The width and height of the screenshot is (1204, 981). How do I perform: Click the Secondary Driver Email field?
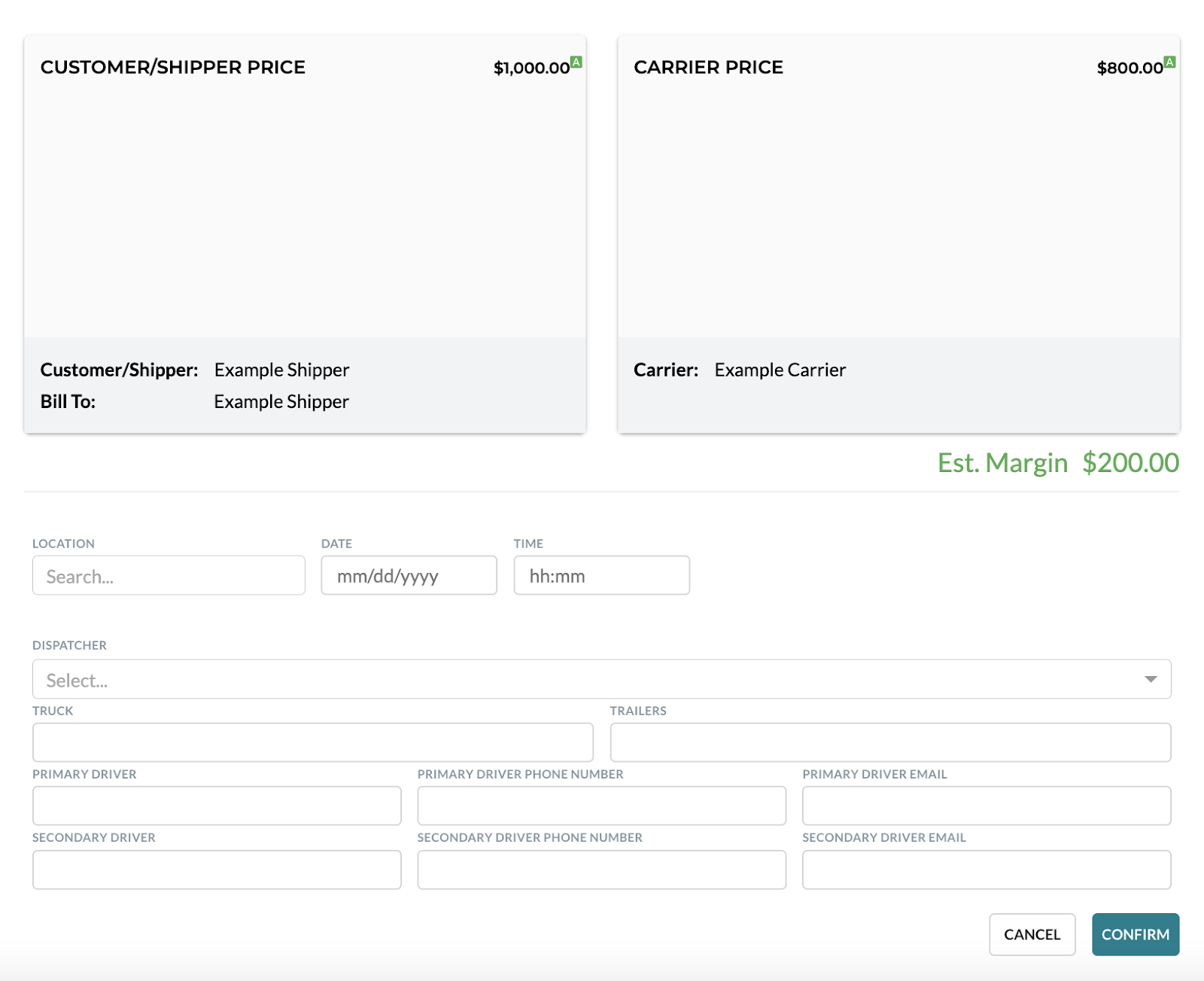[987, 870]
